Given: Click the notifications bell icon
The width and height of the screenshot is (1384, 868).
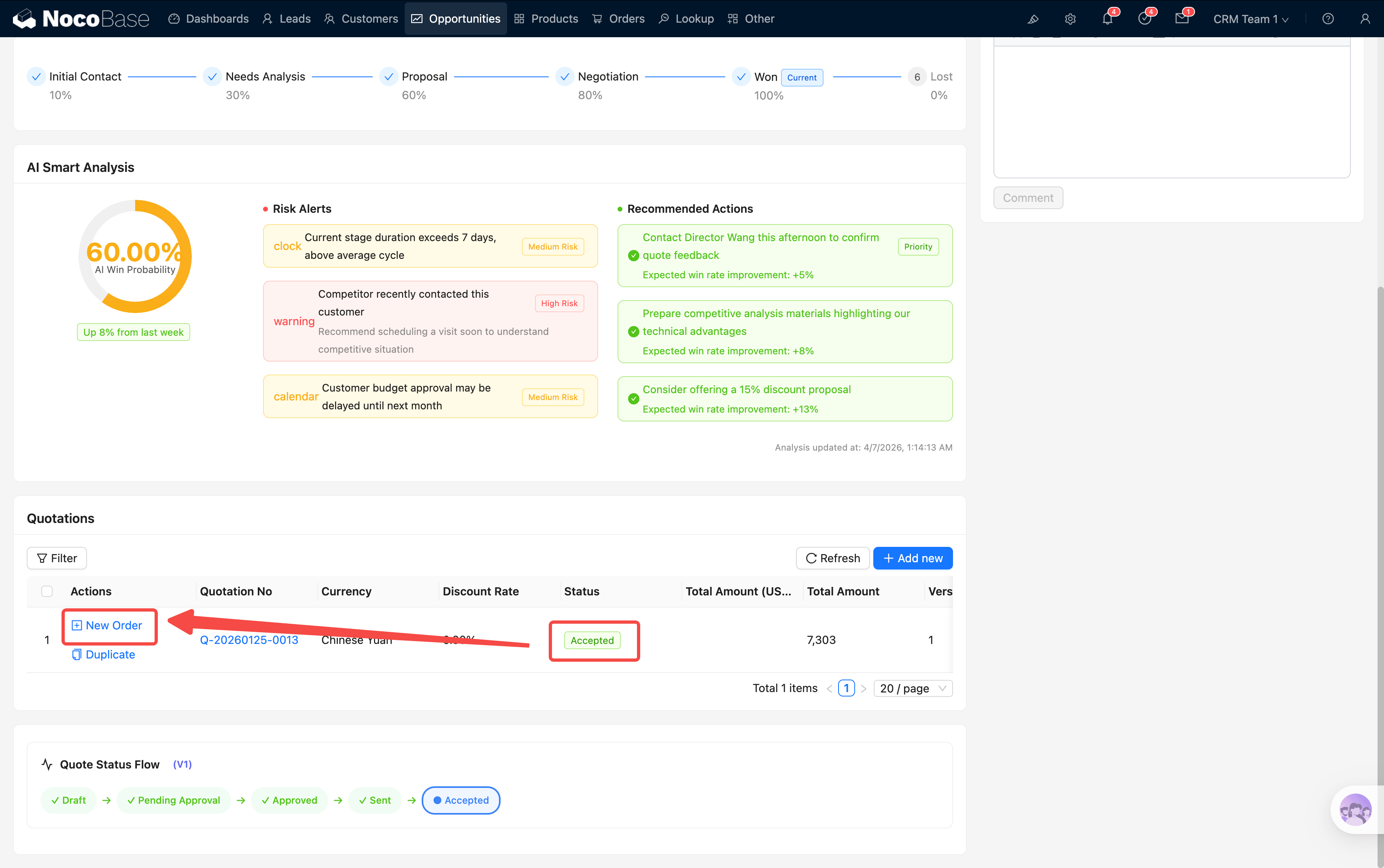Looking at the screenshot, I should pos(1107,19).
